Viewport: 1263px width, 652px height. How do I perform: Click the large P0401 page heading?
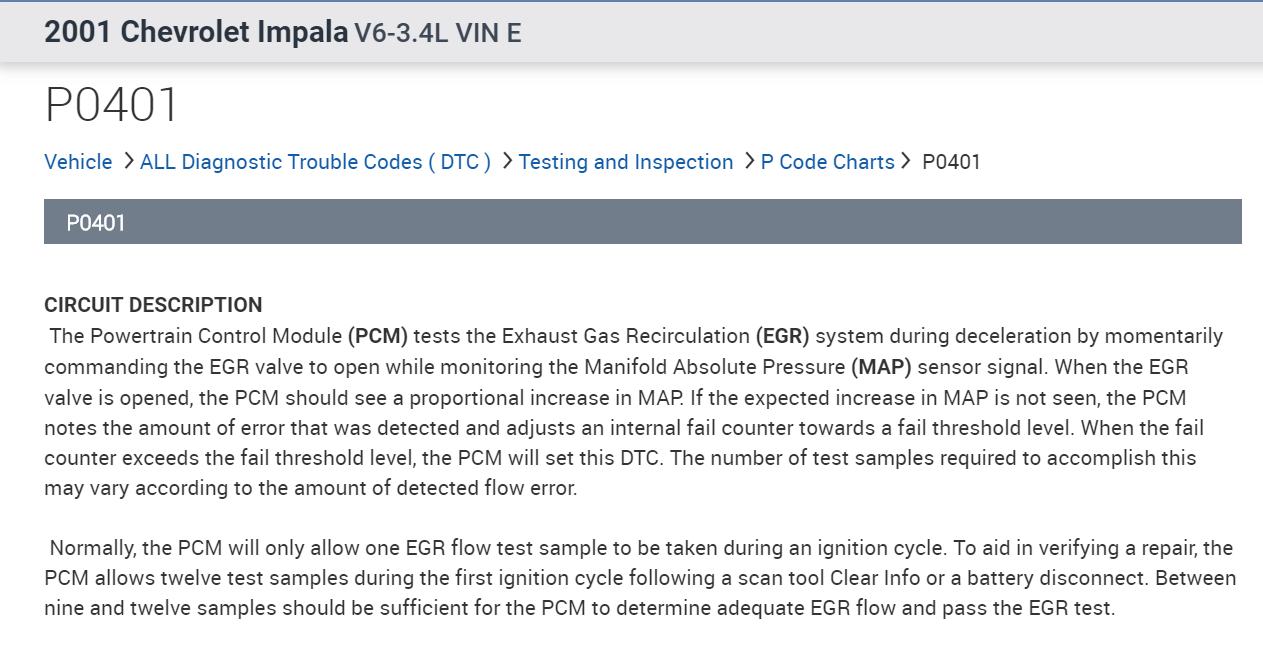tap(112, 105)
